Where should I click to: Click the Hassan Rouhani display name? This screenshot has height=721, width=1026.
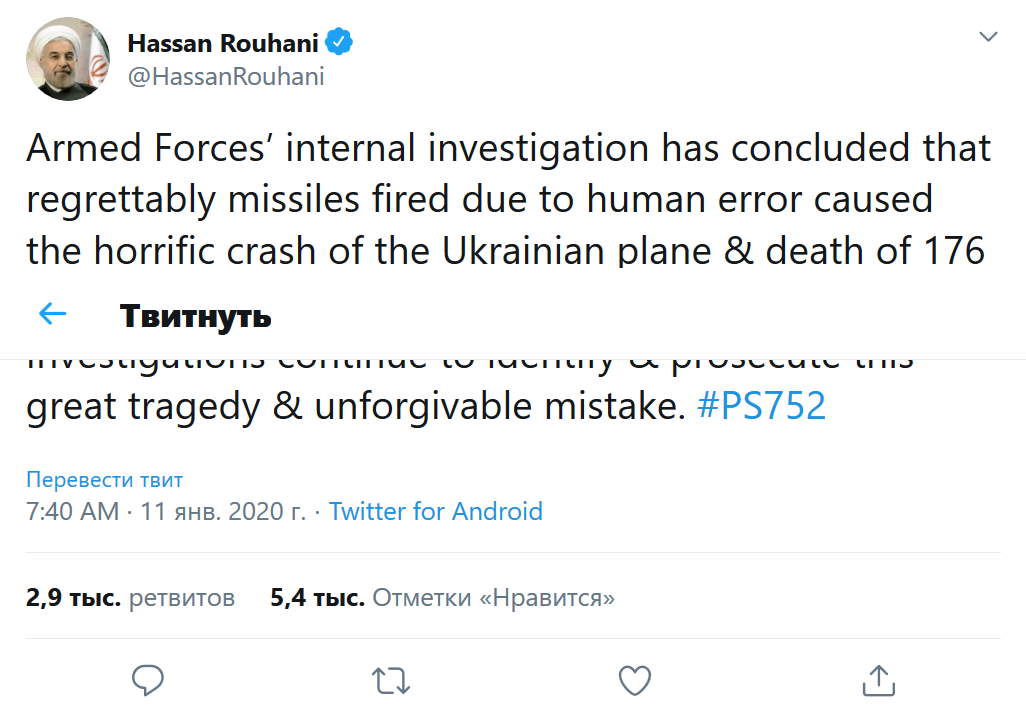[223, 44]
